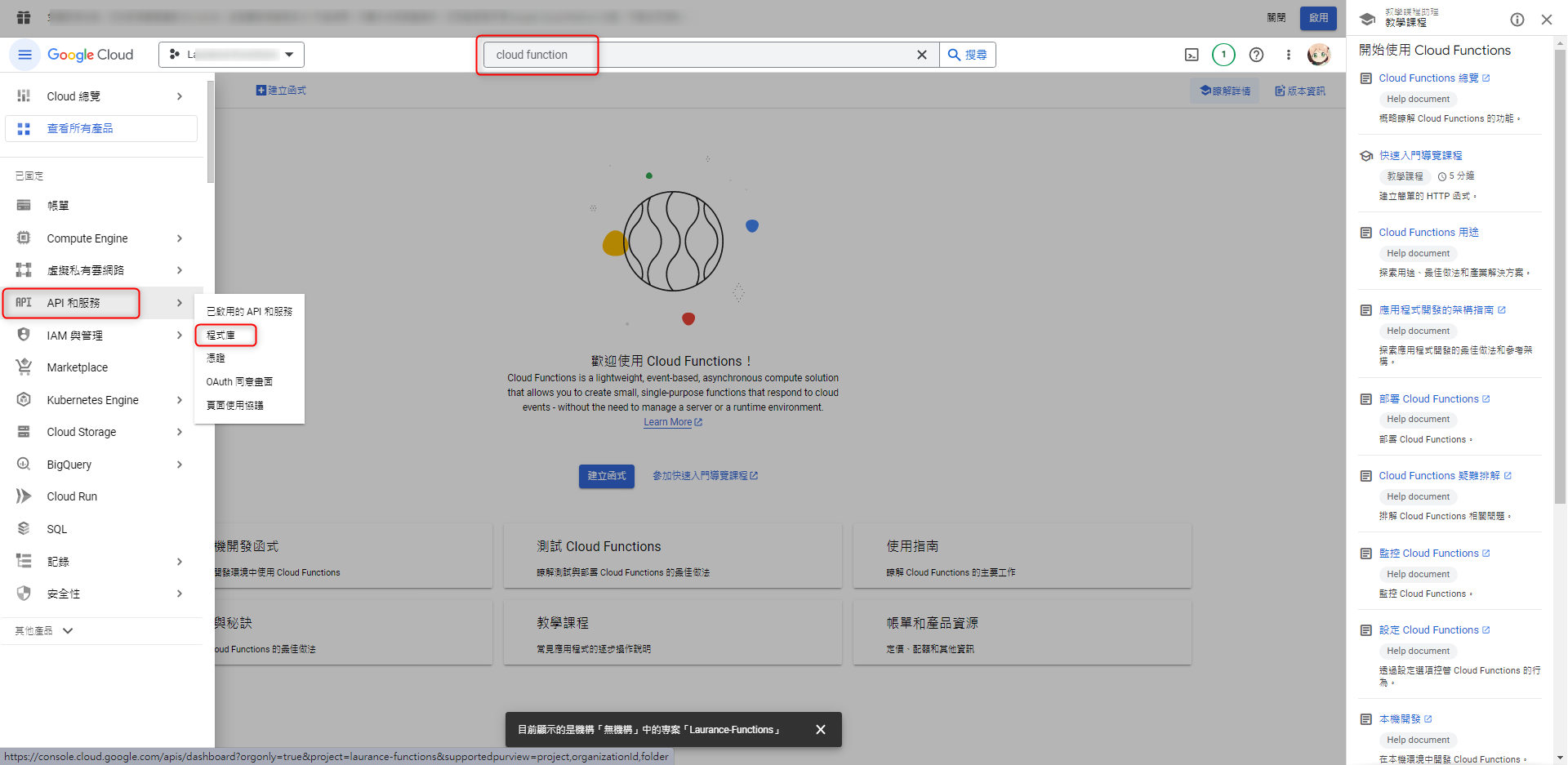Viewport: 1568px width, 765px height.
Task: Select 頁面使用協議 submenu item
Action: click(235, 405)
